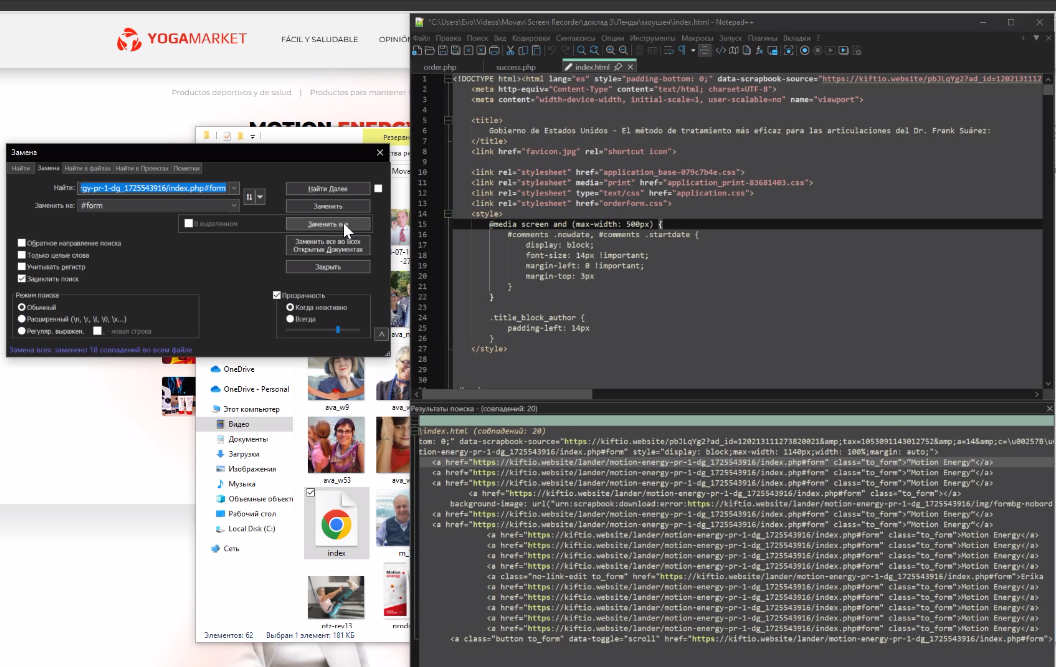Switch to the 'Найти в файлах' tab
The height and width of the screenshot is (667, 1056).
(88, 168)
